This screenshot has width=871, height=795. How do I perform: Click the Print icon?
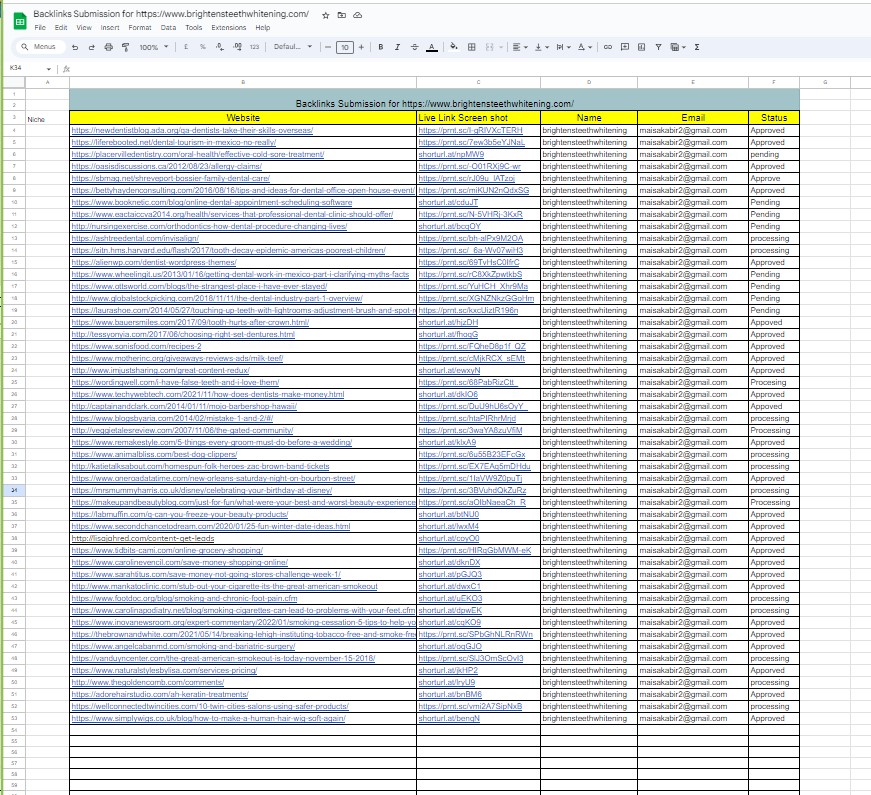[107, 47]
